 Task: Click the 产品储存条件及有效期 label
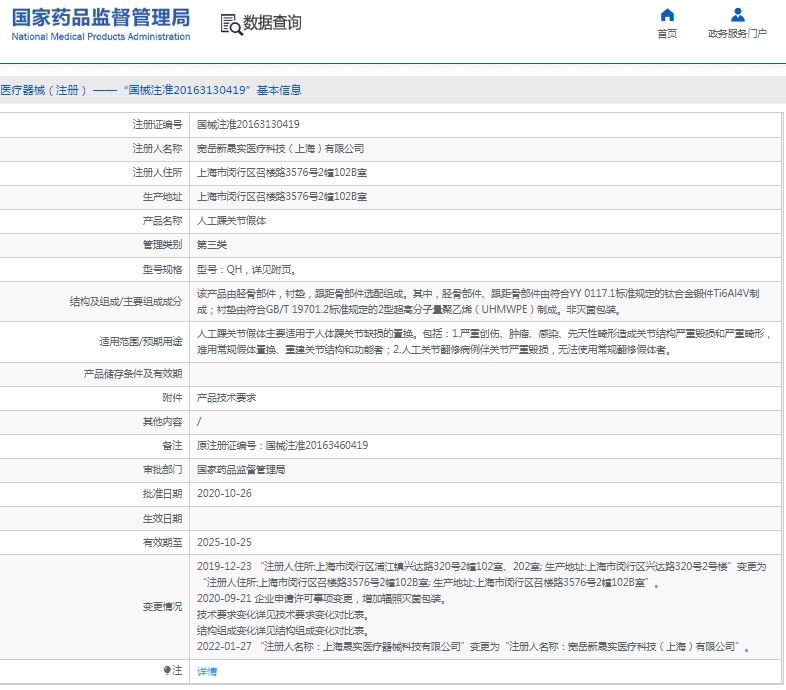click(x=133, y=374)
